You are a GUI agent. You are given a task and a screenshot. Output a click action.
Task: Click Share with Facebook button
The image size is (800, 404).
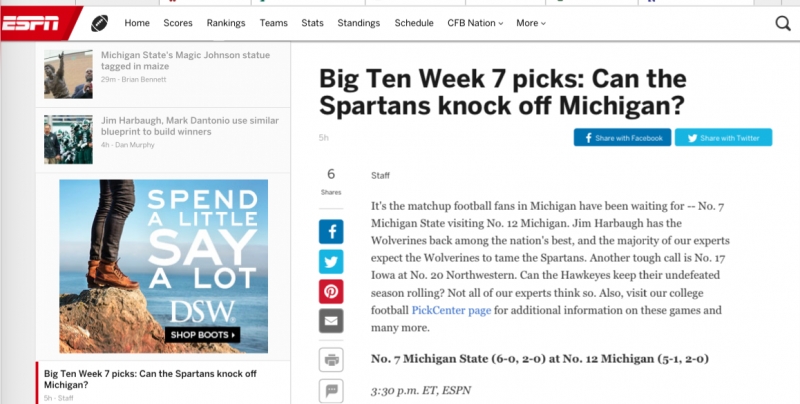pyautogui.click(x=622, y=138)
